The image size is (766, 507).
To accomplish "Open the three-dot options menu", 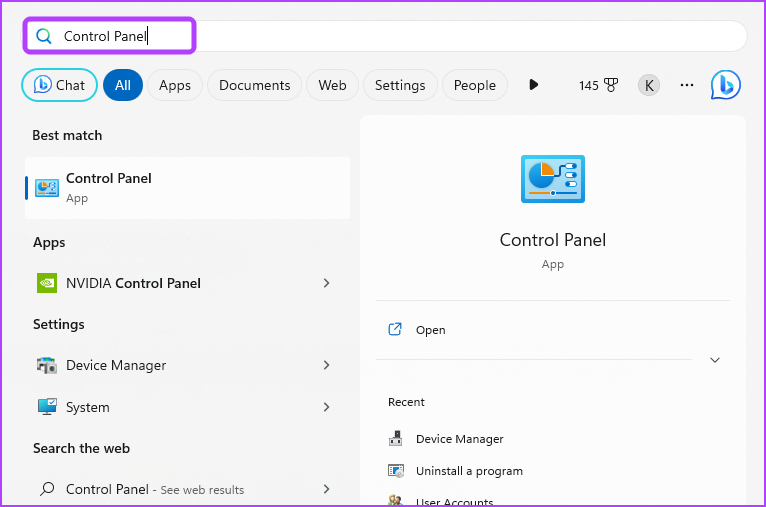I will pyautogui.click(x=687, y=85).
